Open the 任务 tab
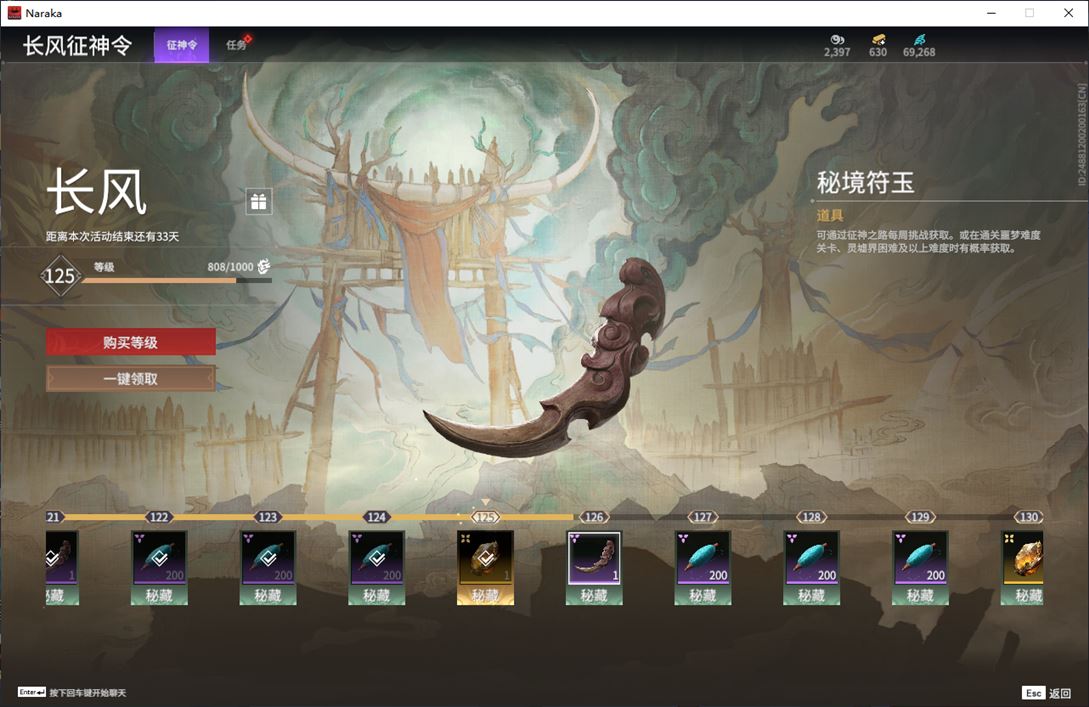1089x707 pixels. 237,45
